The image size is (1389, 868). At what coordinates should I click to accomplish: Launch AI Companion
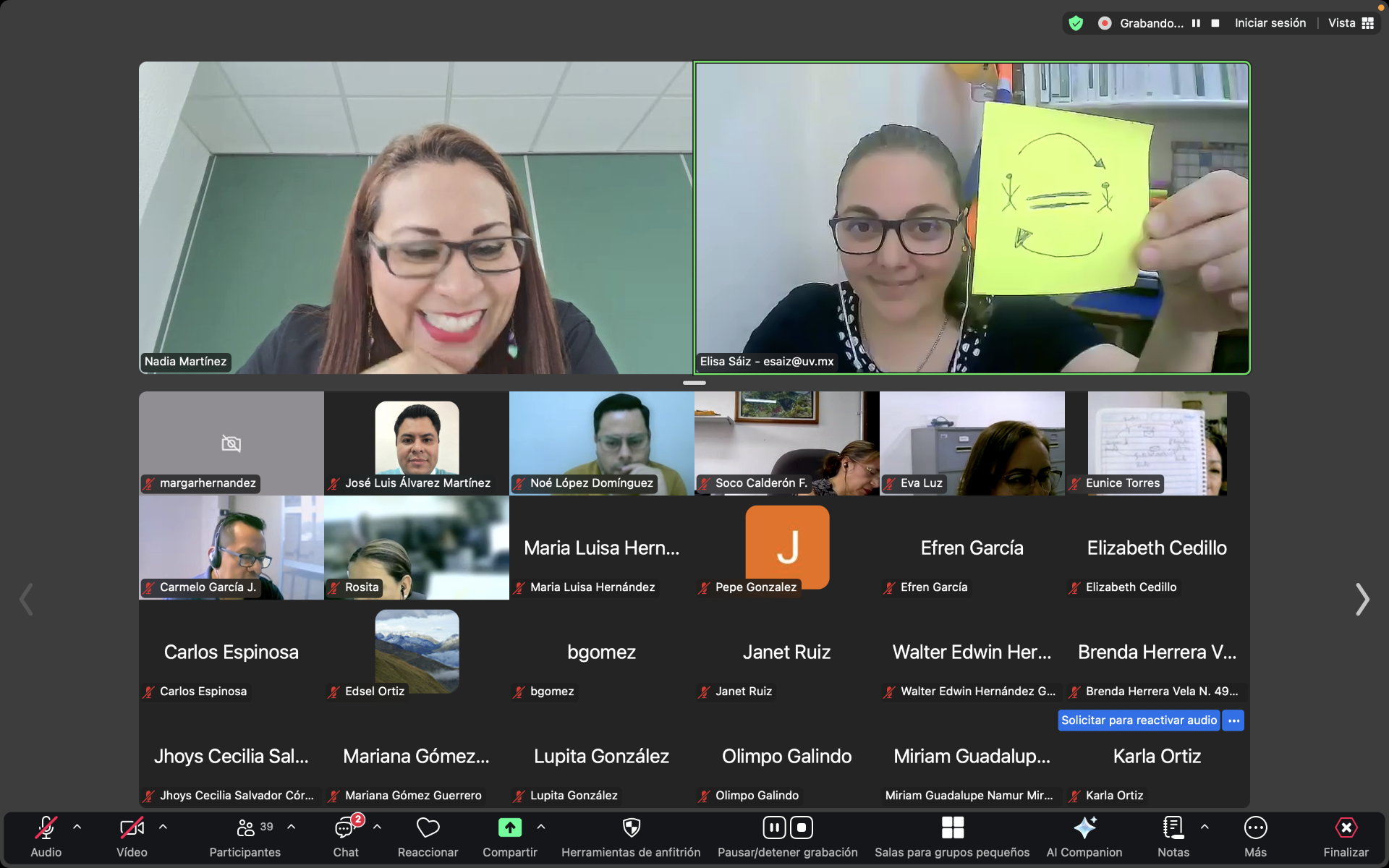pyautogui.click(x=1084, y=828)
